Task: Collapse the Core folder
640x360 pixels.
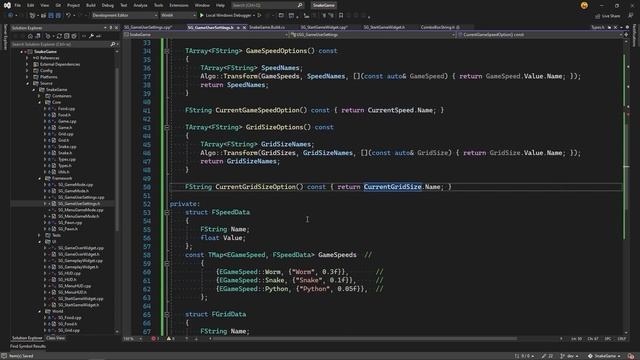Action: [40, 102]
